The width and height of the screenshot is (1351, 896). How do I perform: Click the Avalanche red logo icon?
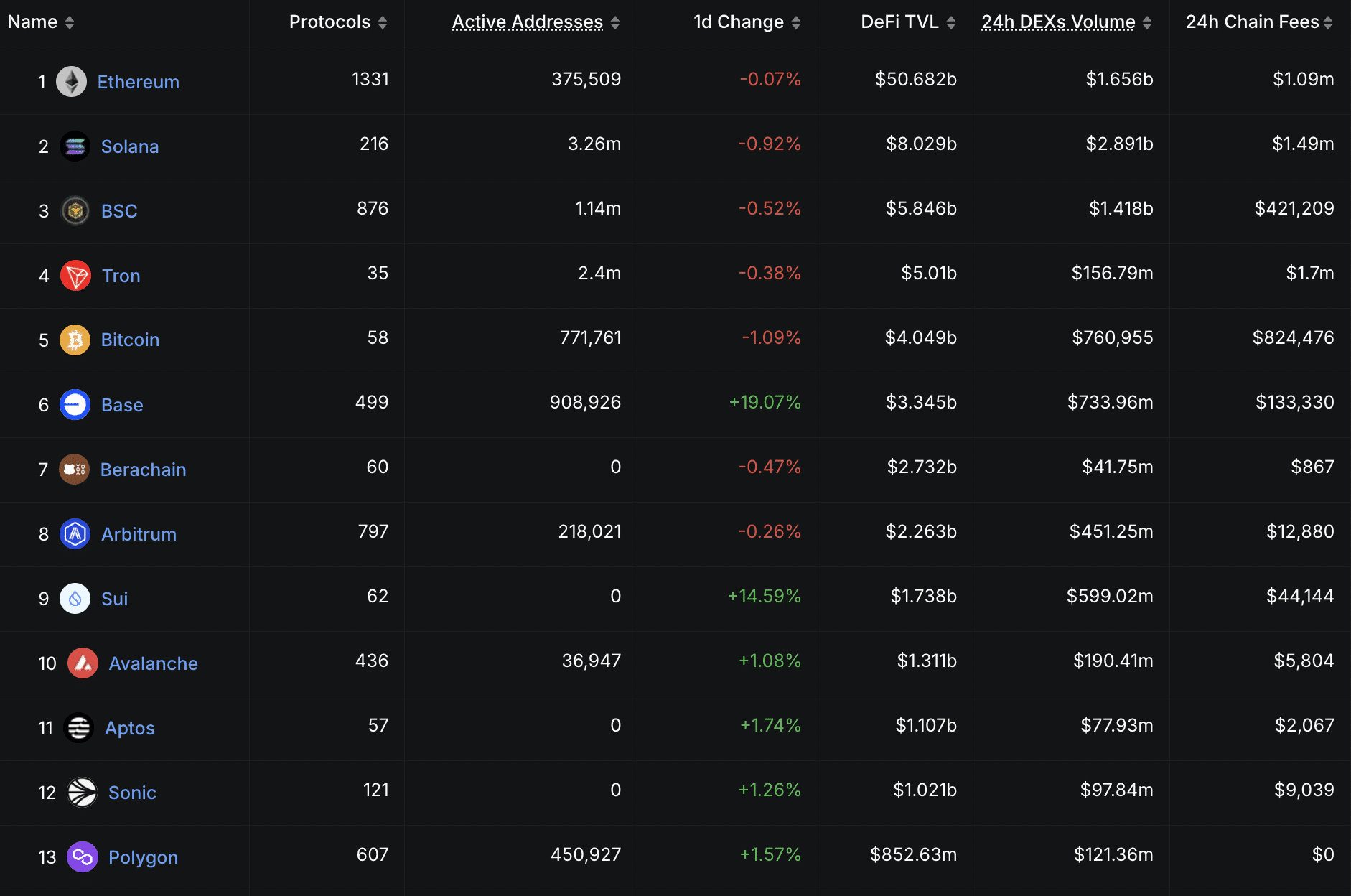[x=83, y=663]
